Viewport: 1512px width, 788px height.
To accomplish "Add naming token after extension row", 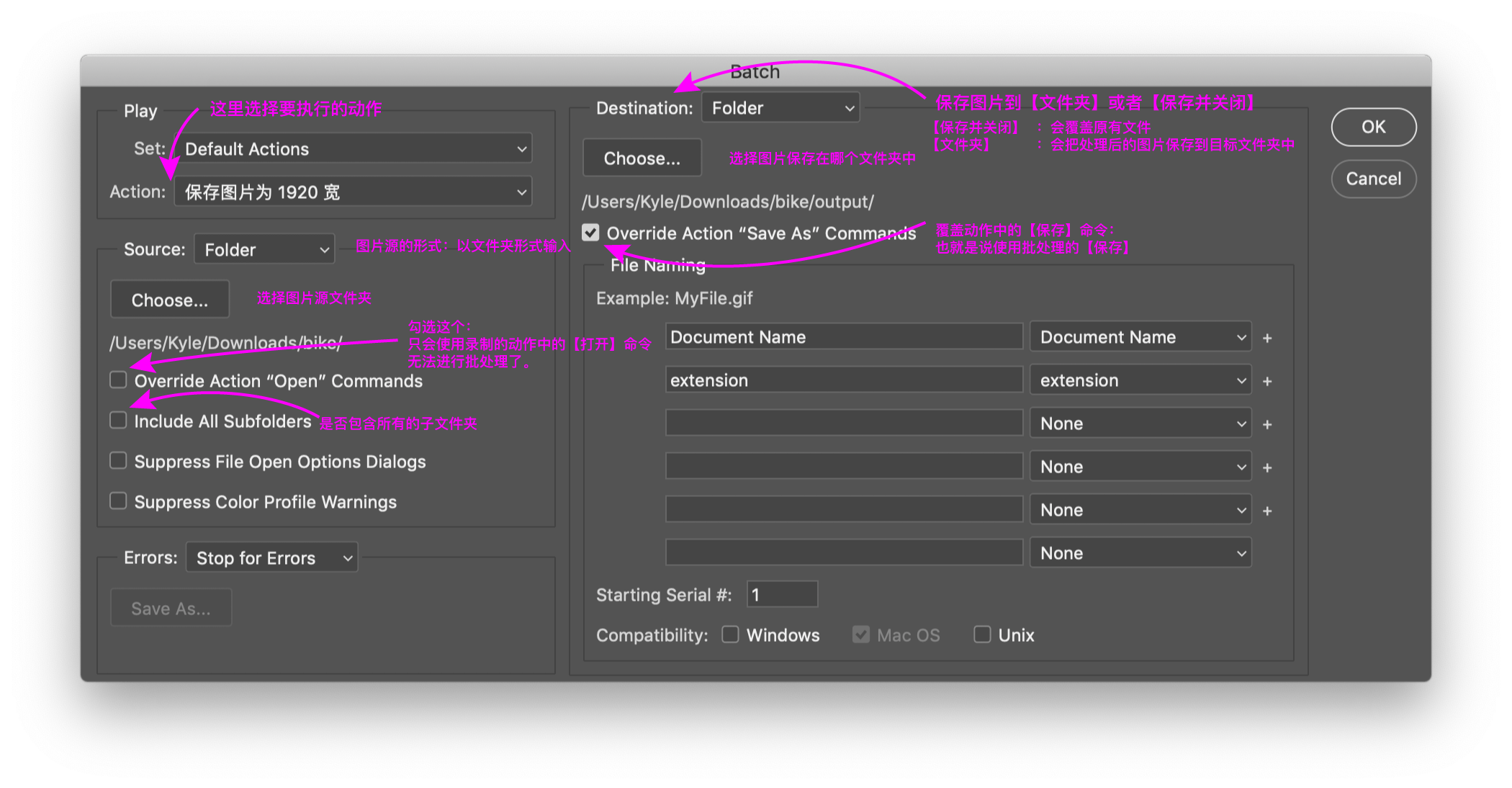I will point(1267,380).
